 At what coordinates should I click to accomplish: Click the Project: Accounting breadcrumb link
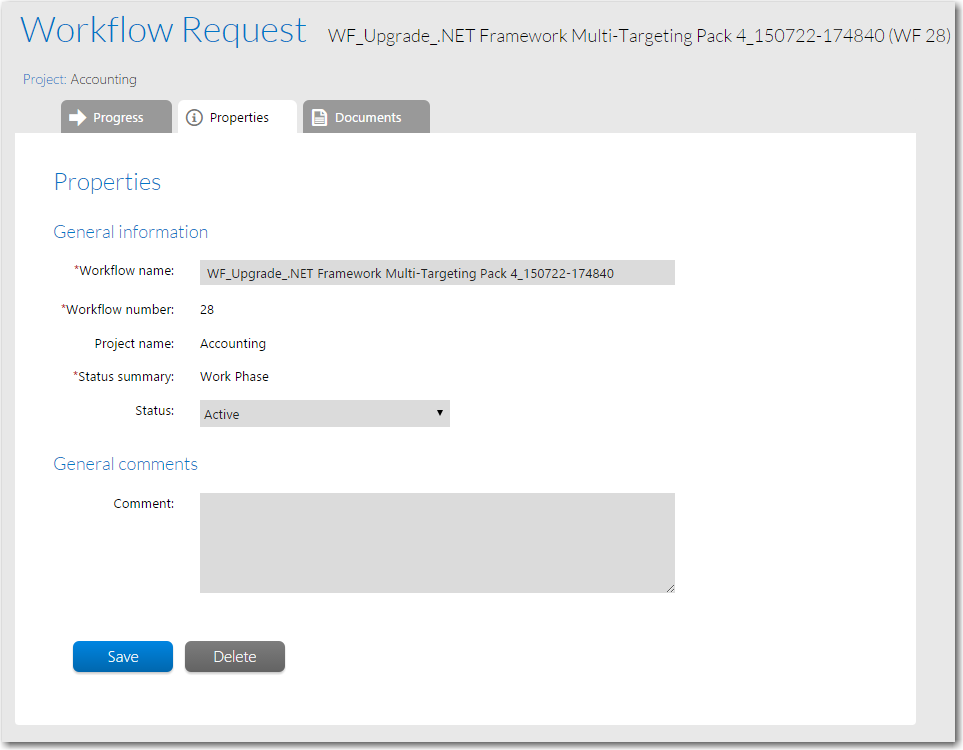(x=80, y=79)
